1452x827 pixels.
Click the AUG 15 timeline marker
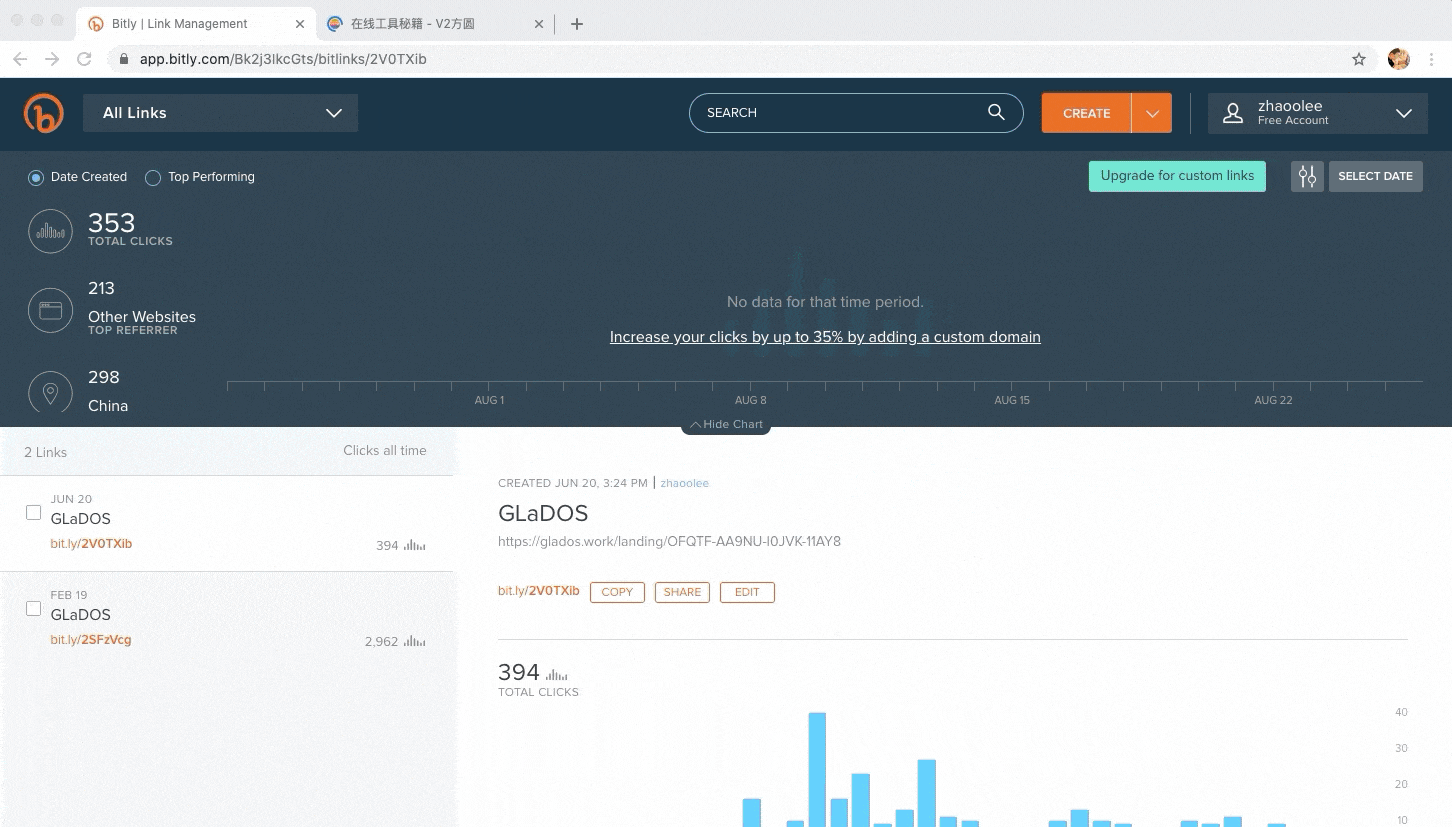tap(1011, 400)
